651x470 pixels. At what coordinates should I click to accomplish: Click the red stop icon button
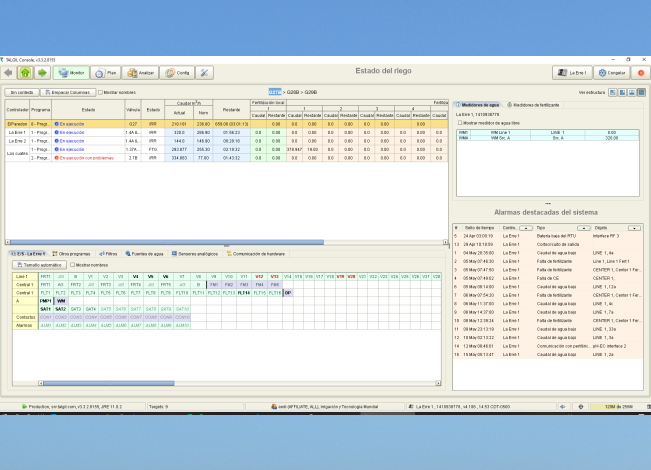641,73
